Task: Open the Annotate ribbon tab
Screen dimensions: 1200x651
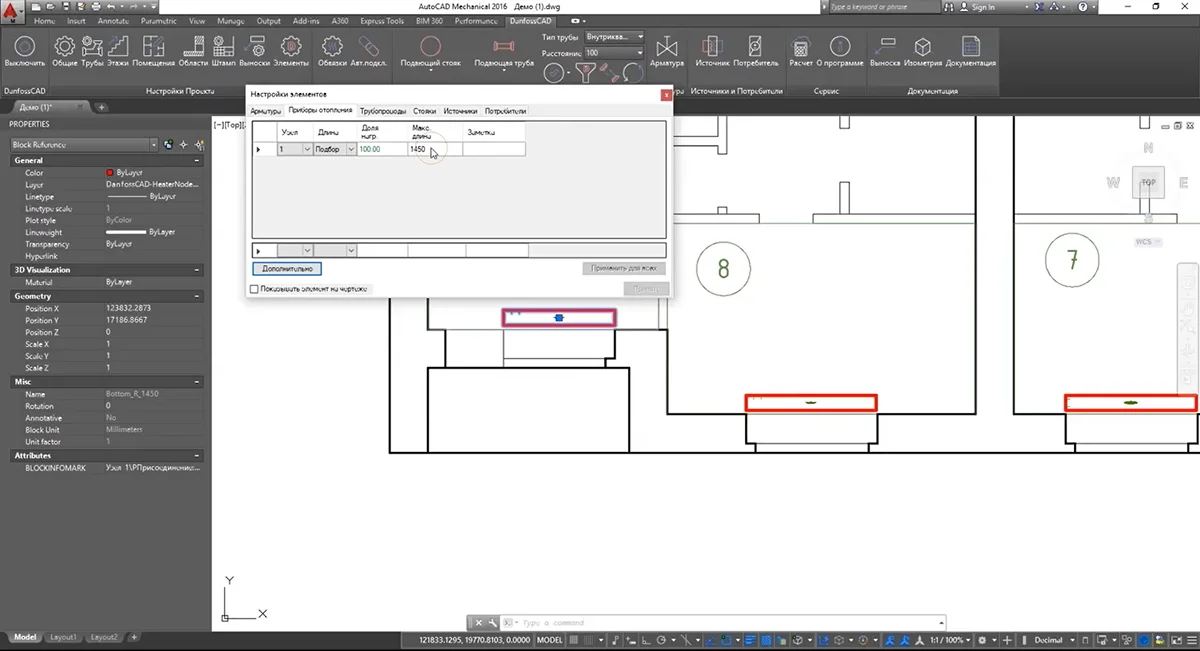Action: [x=113, y=21]
